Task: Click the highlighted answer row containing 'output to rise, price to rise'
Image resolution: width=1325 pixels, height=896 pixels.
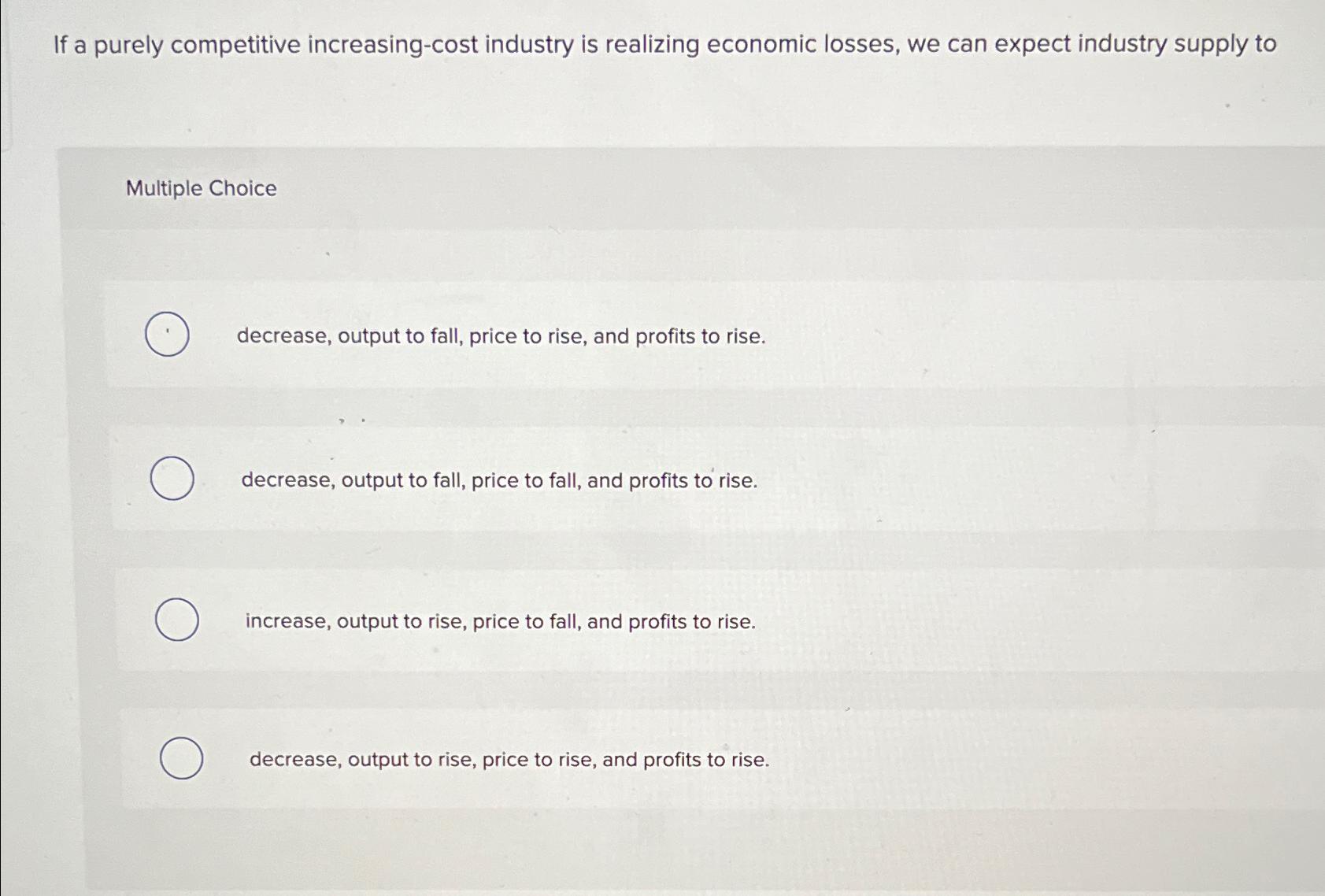Action: (x=508, y=759)
